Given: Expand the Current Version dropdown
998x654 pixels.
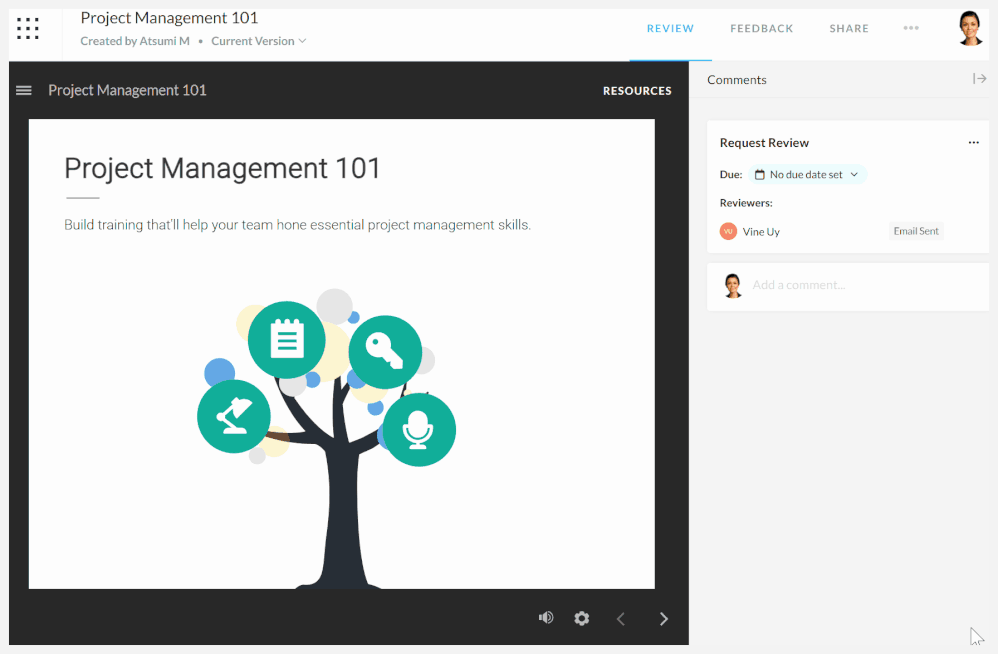Looking at the screenshot, I should point(258,41).
